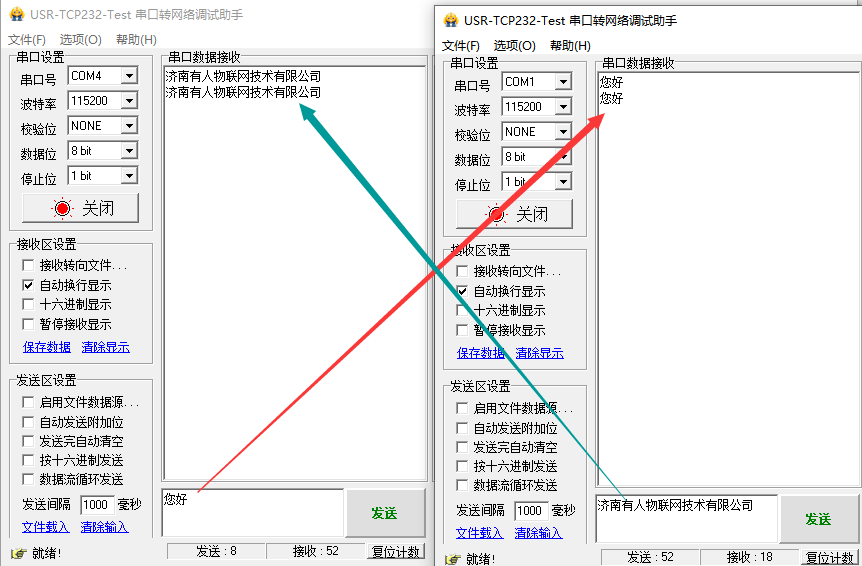Click the pointing-hand status icon in the left window
The image size is (862, 566).
click(x=18, y=553)
